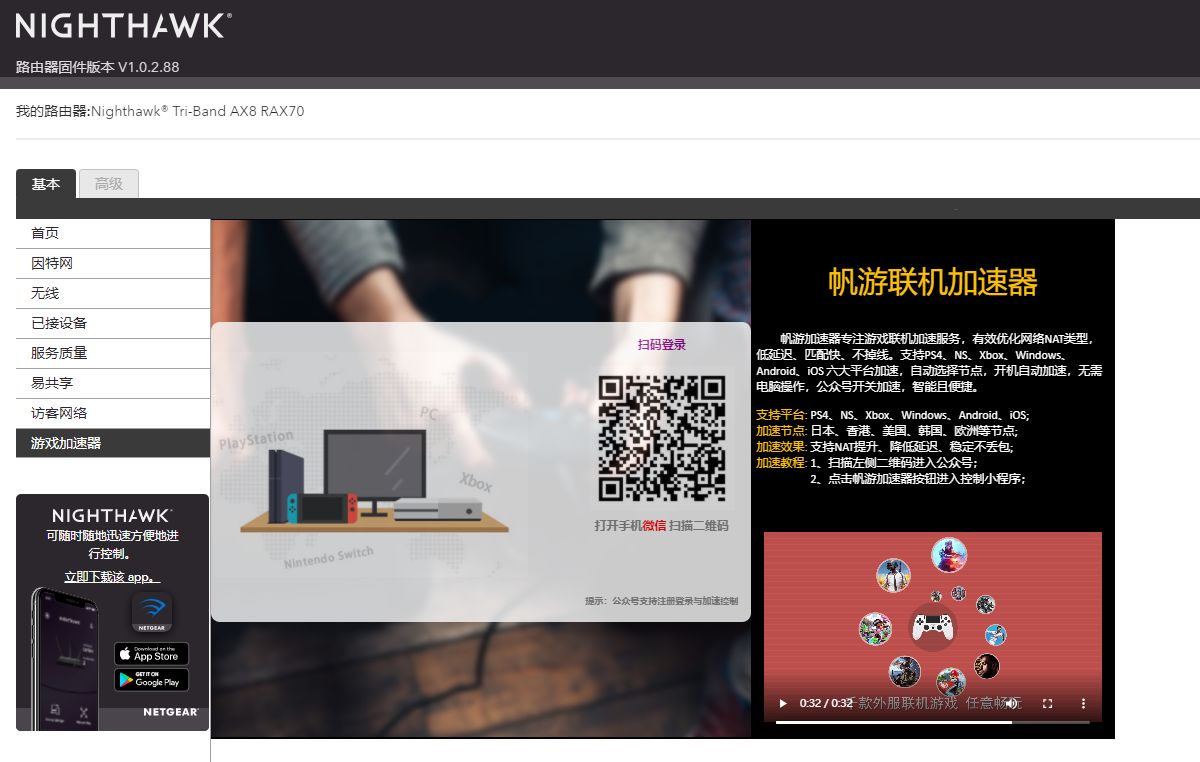Select the 易共享 menu item

[x=113, y=383]
